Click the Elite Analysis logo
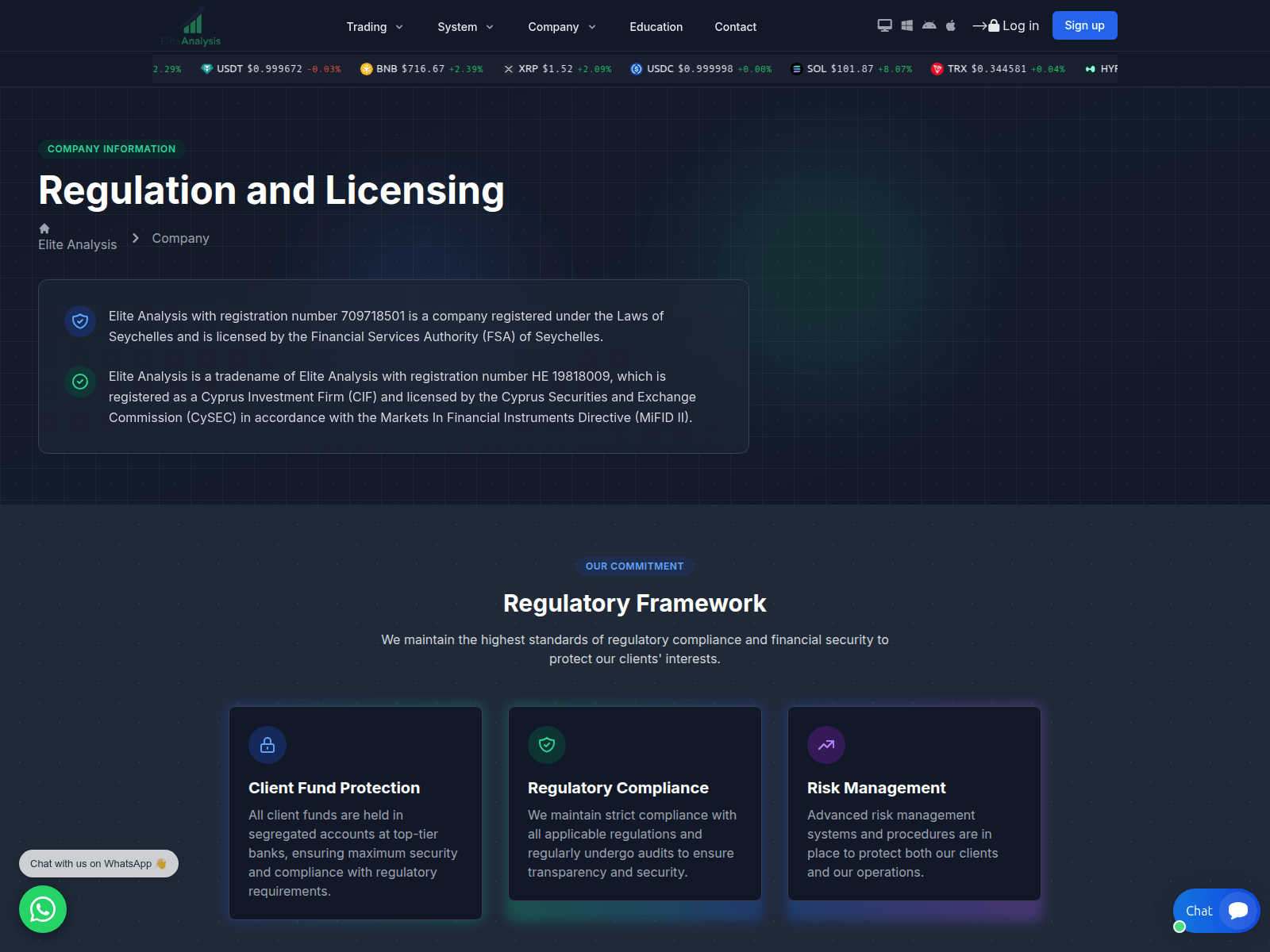1270x952 pixels. click(x=191, y=27)
